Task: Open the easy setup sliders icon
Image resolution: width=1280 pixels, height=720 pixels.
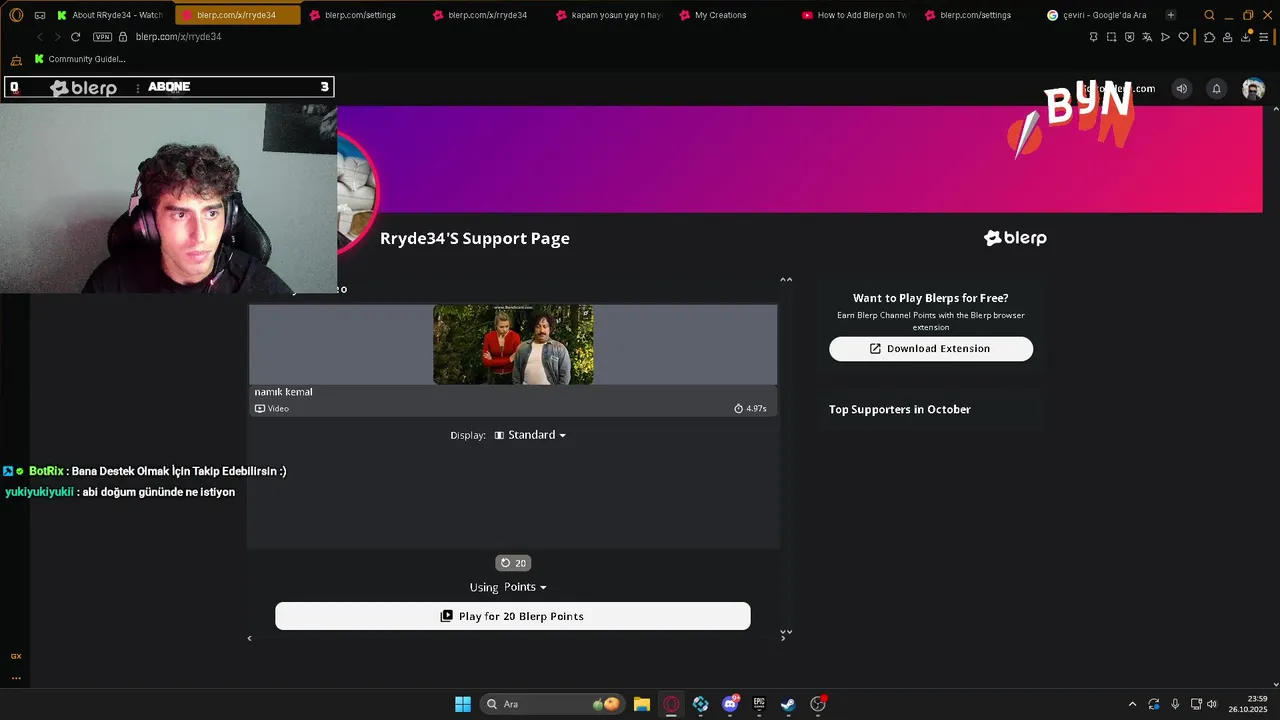Action: [1264, 37]
